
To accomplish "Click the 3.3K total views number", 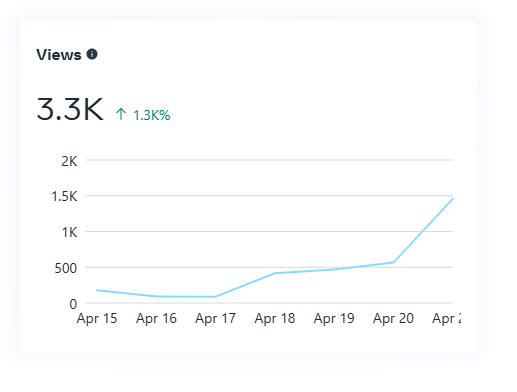I will pos(70,109).
